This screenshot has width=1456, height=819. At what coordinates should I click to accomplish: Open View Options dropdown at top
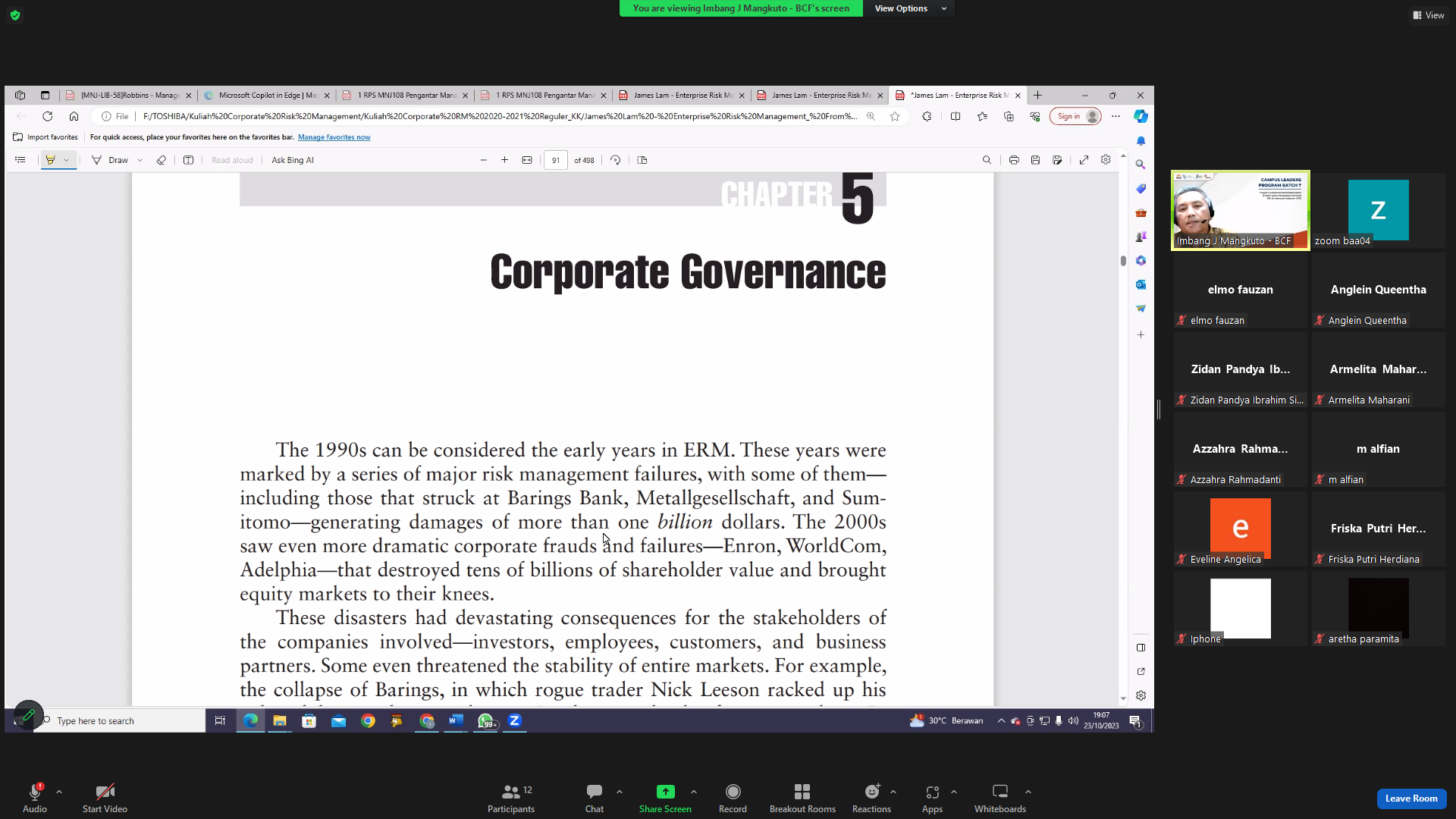pos(909,8)
